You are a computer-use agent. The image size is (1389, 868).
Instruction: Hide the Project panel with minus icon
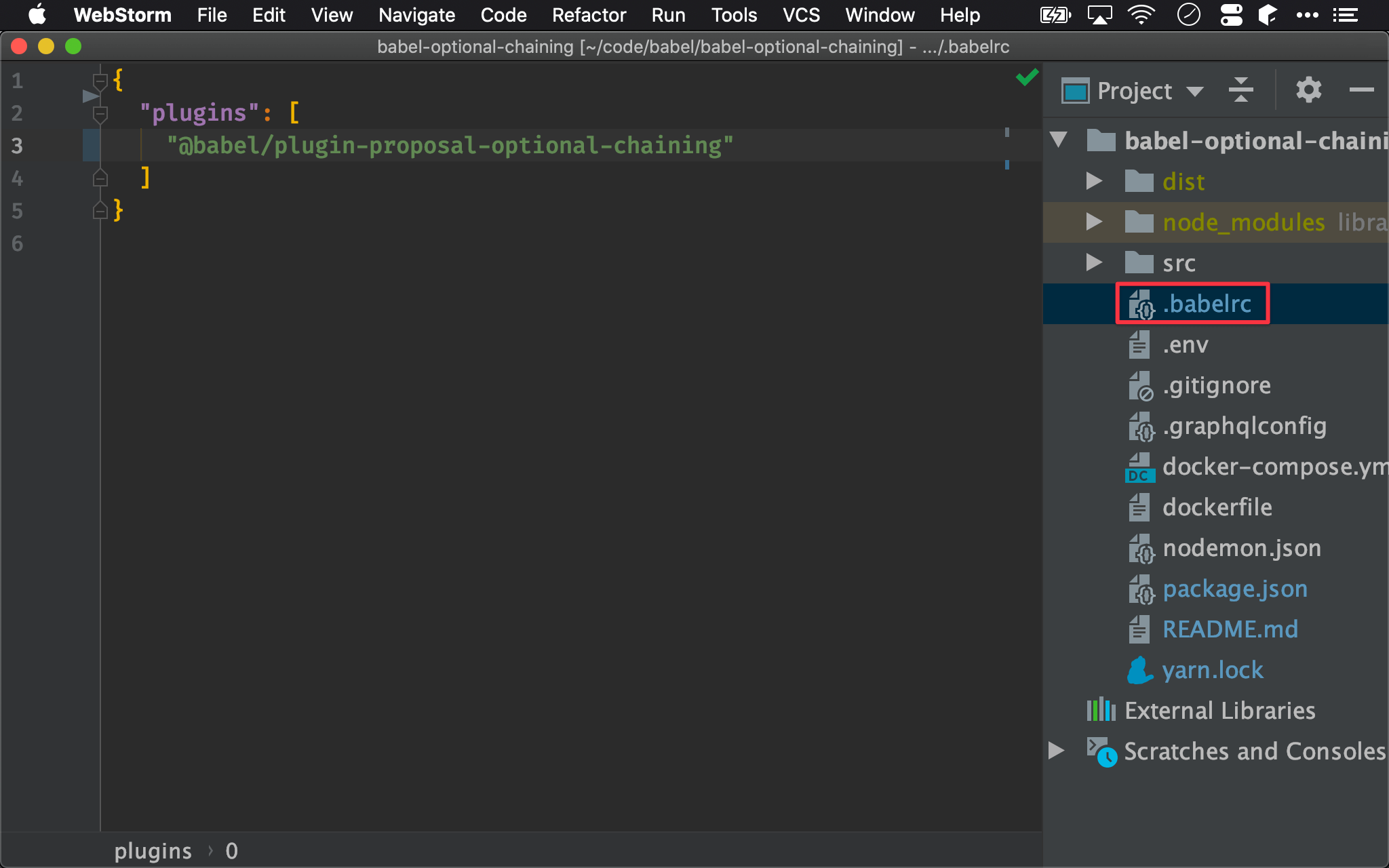tap(1361, 90)
